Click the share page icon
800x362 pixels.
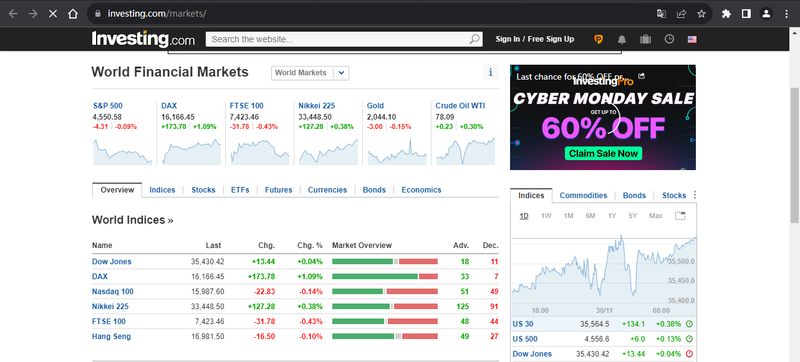(x=681, y=14)
